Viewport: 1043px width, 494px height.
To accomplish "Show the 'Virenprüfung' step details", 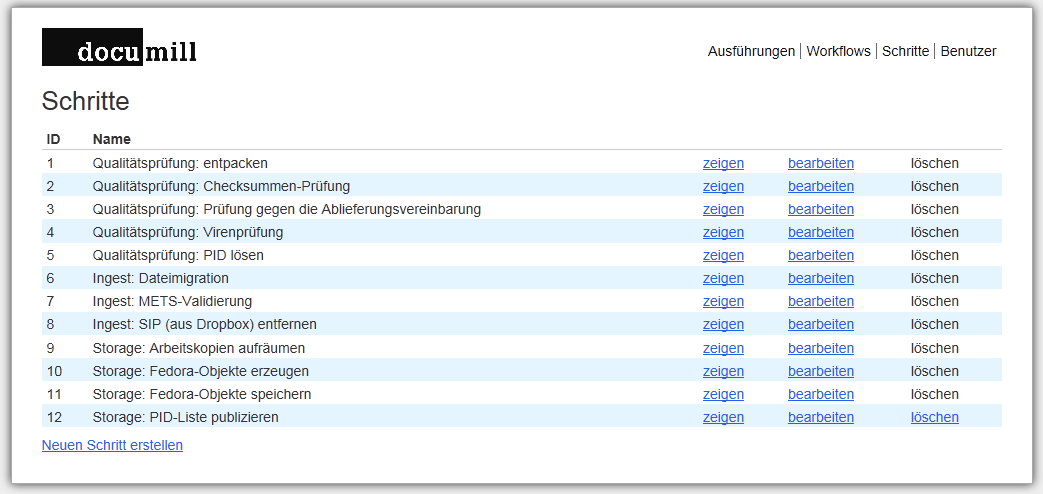I will click(723, 232).
